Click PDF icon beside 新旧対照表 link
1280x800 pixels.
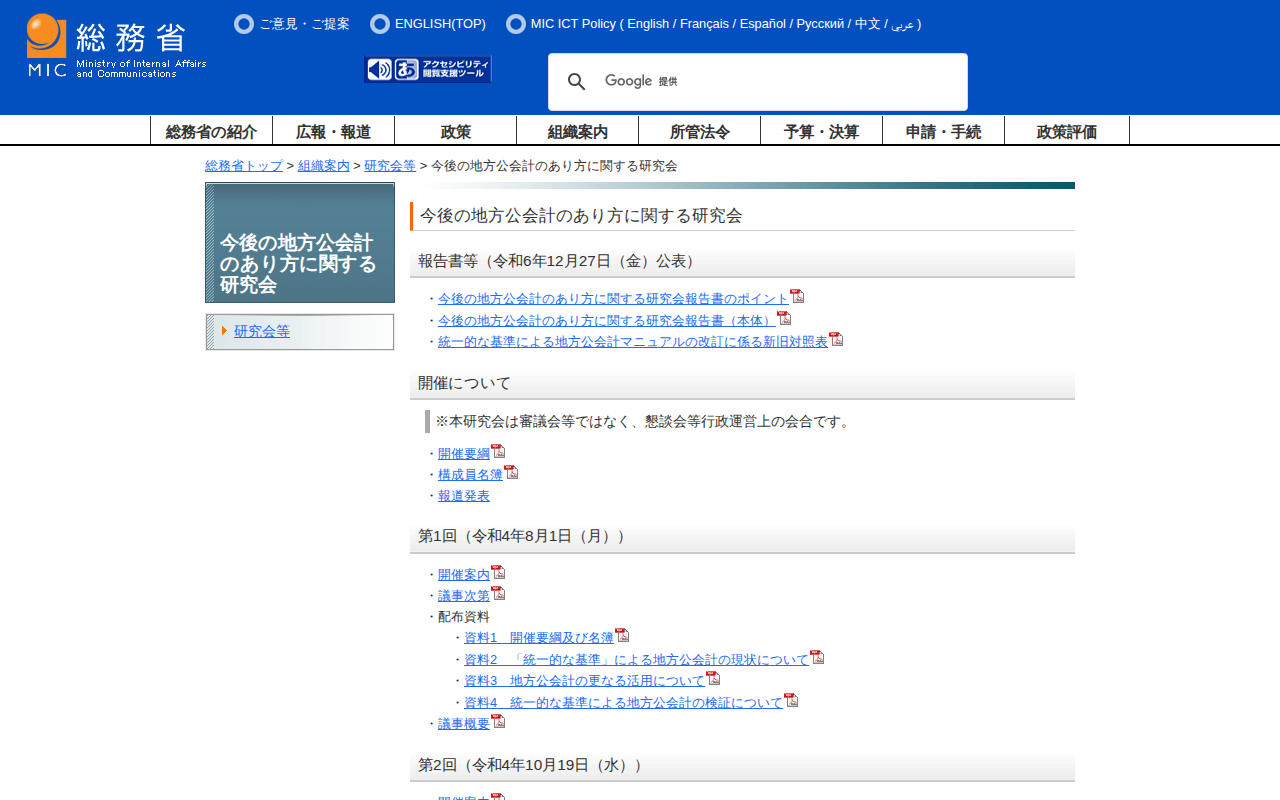(836, 339)
